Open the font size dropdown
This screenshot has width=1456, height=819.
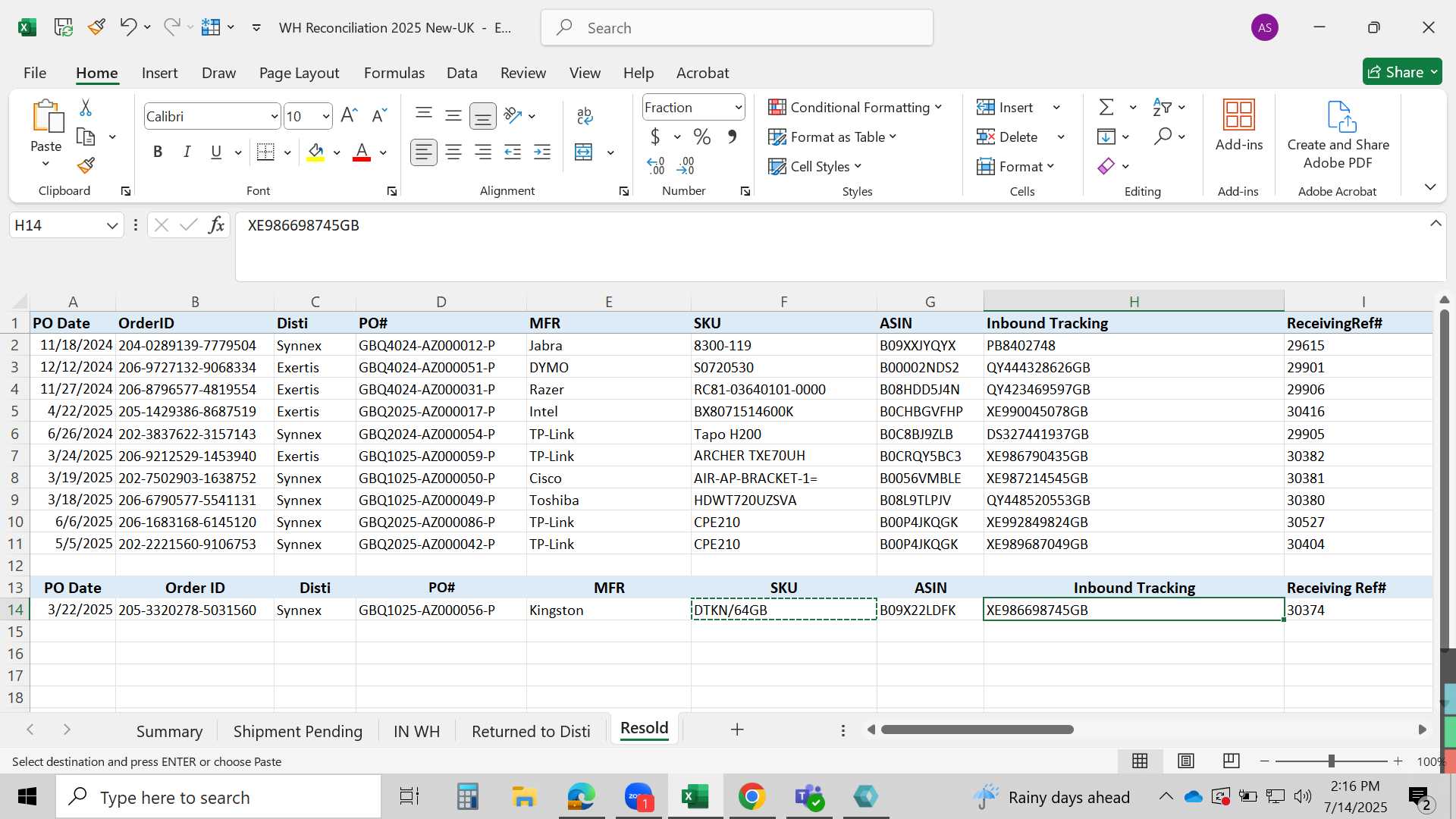coord(326,117)
